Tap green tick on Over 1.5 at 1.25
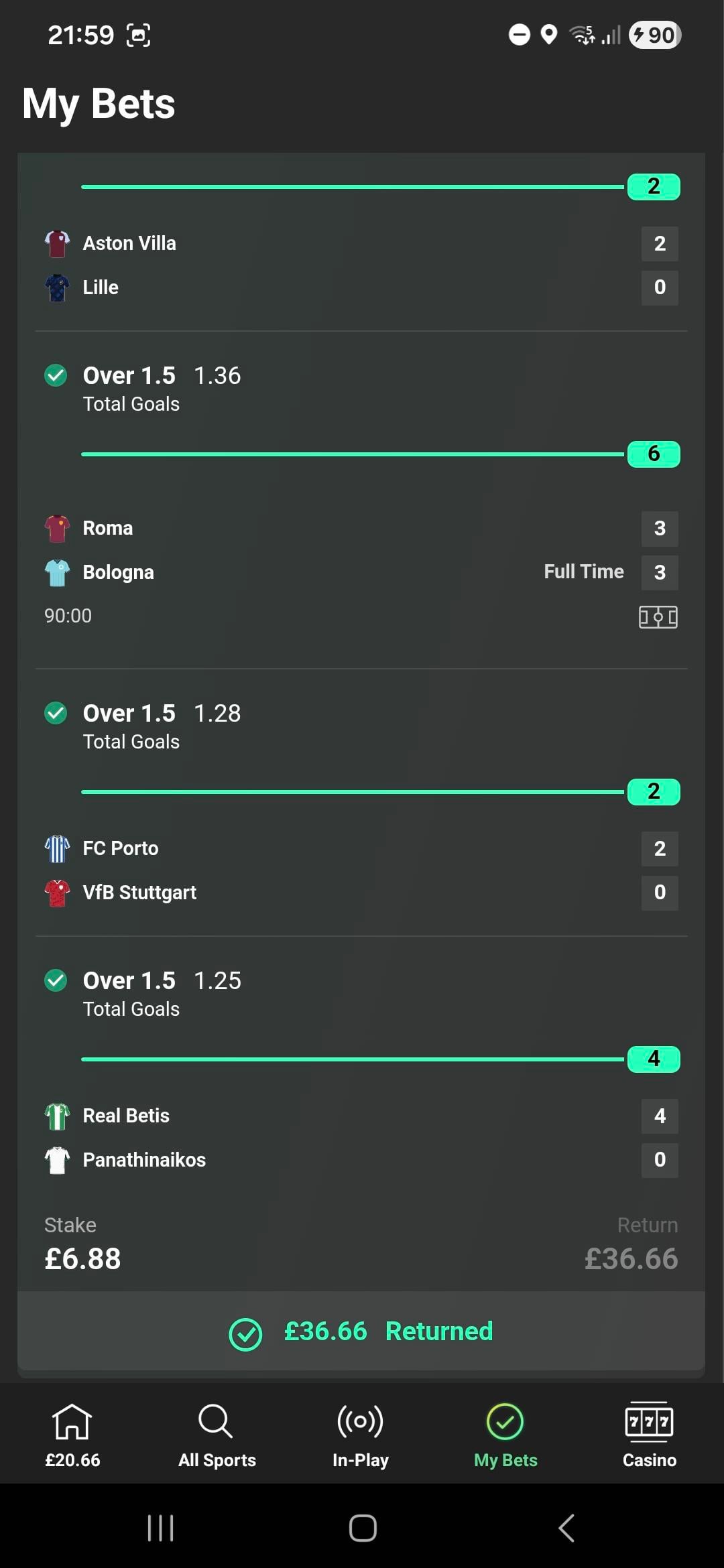 [56, 981]
